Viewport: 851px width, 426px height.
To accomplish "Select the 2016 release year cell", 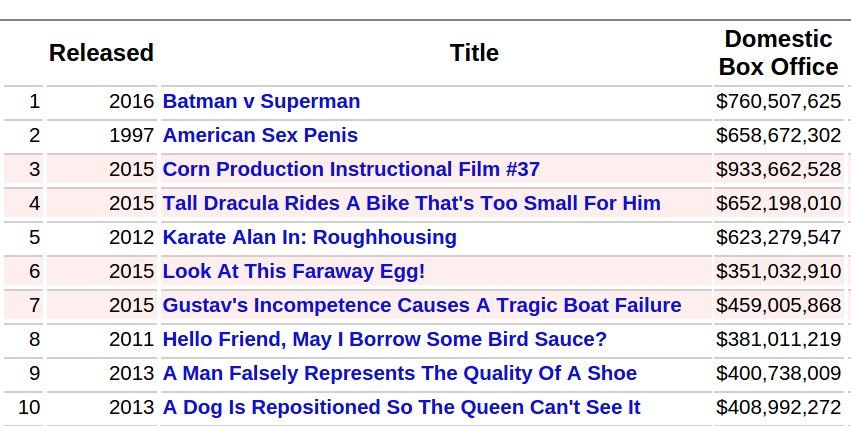I will [x=132, y=101].
